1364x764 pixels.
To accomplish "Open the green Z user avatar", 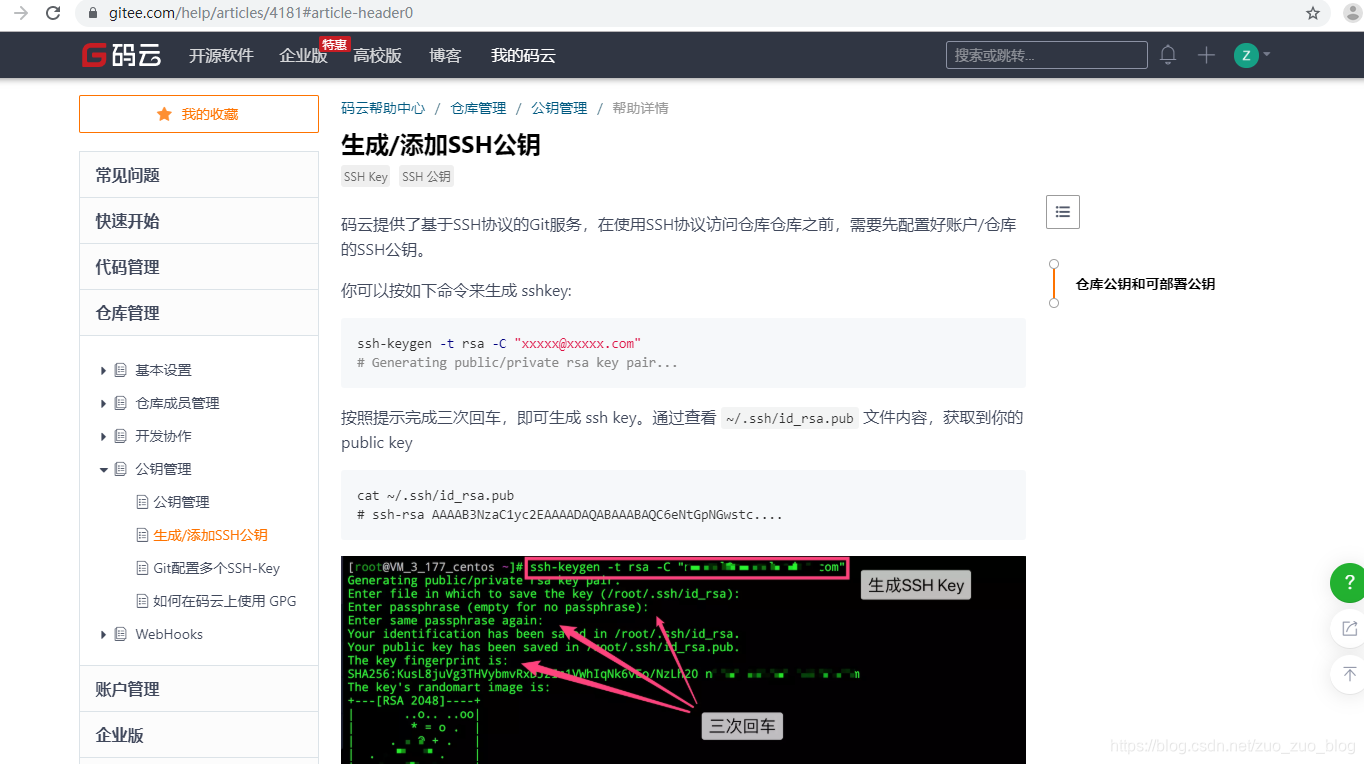I will [1246, 55].
